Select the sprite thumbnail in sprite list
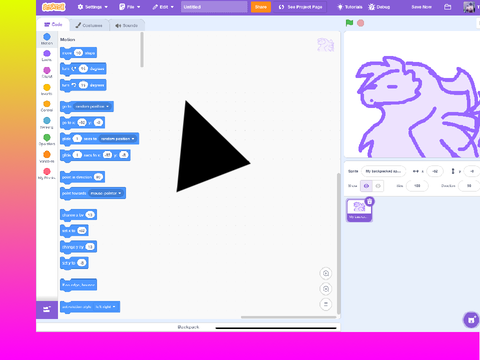This screenshot has width=480, height=360. [359, 210]
